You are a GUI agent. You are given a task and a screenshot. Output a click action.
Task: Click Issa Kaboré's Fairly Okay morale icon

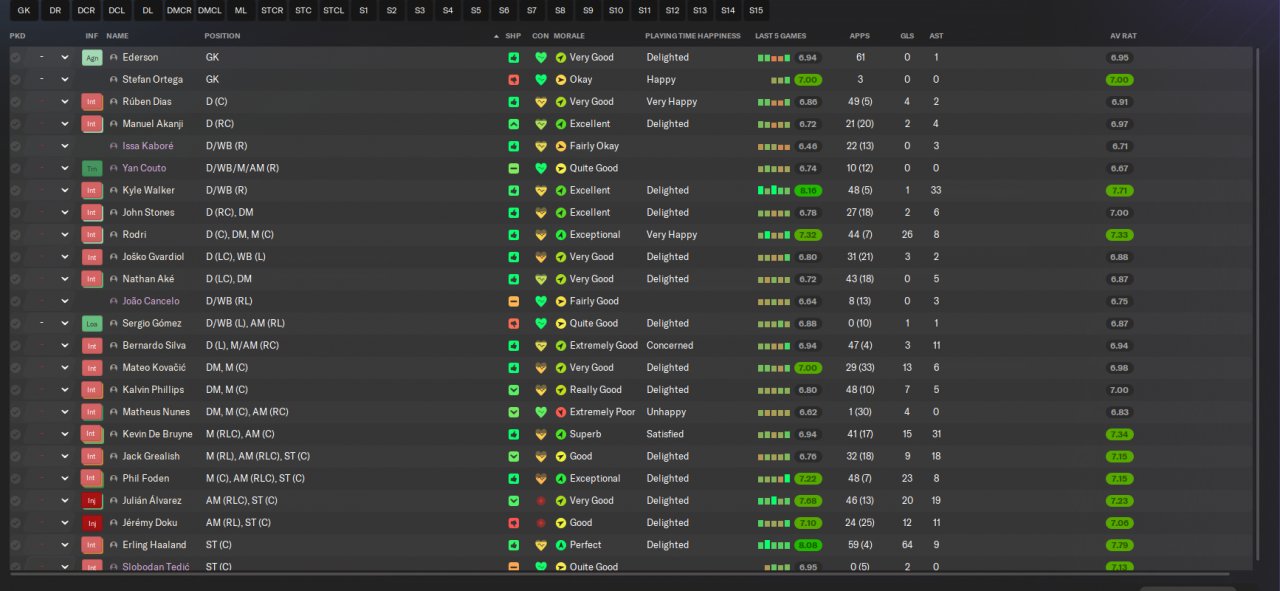pos(561,146)
